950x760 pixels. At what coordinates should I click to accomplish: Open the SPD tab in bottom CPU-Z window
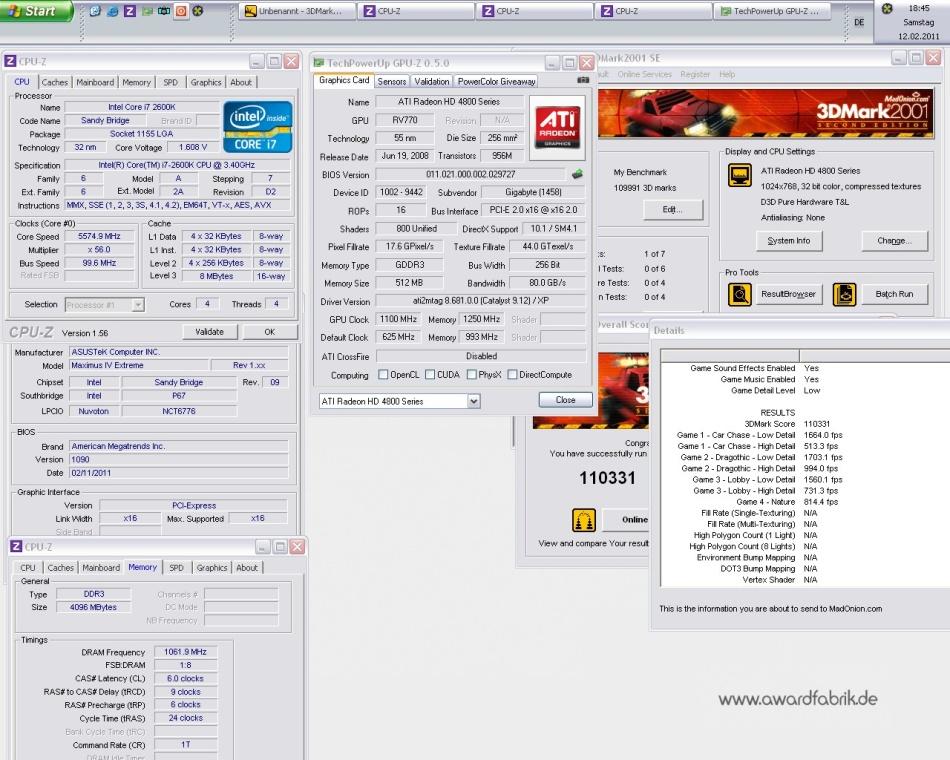(176, 568)
